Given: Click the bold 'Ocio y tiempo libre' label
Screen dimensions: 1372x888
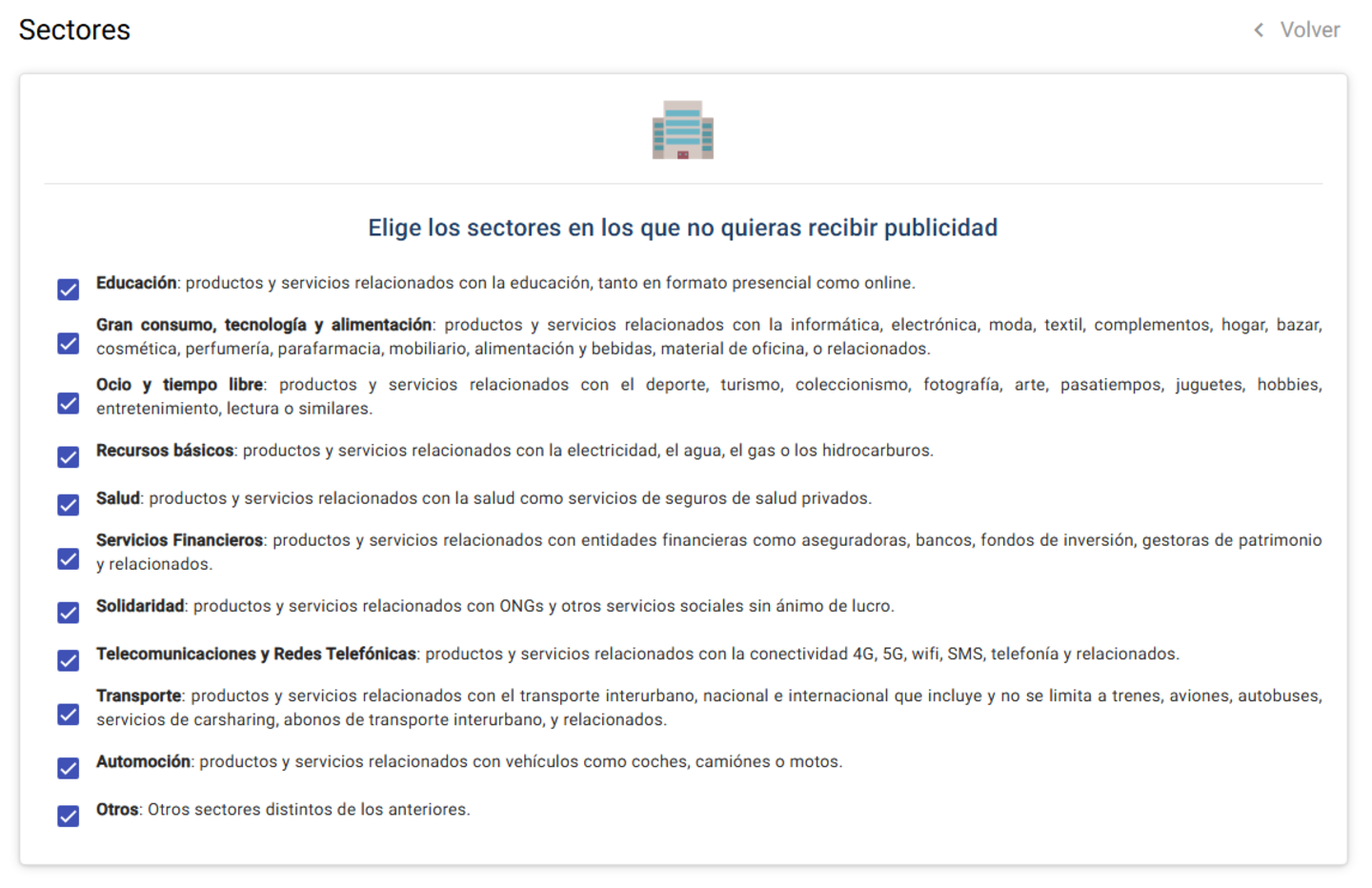Looking at the screenshot, I should click(x=180, y=385).
